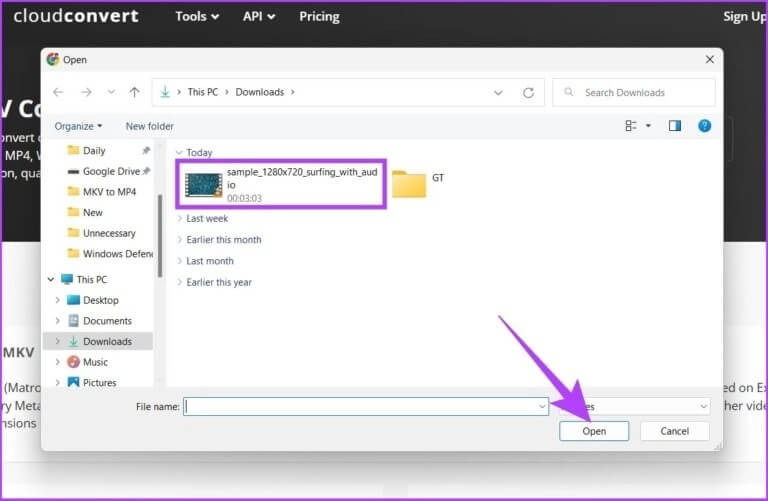Collapse the This PC tree node
The height and width of the screenshot is (501, 768).
tap(50, 280)
